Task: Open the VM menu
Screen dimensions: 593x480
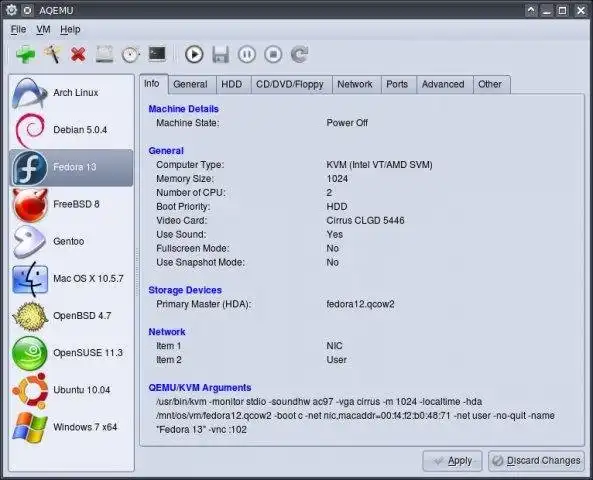Action: (x=43, y=30)
